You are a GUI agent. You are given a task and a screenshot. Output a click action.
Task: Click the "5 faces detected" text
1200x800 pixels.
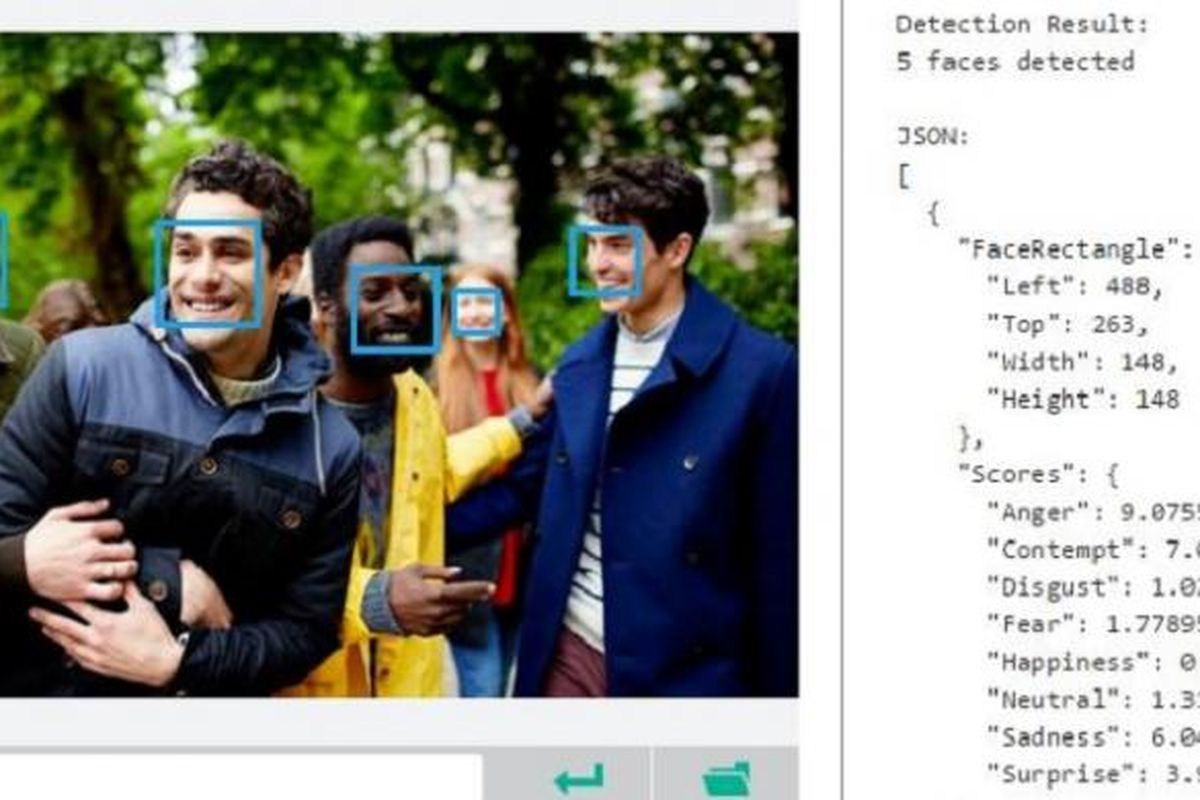[1015, 62]
